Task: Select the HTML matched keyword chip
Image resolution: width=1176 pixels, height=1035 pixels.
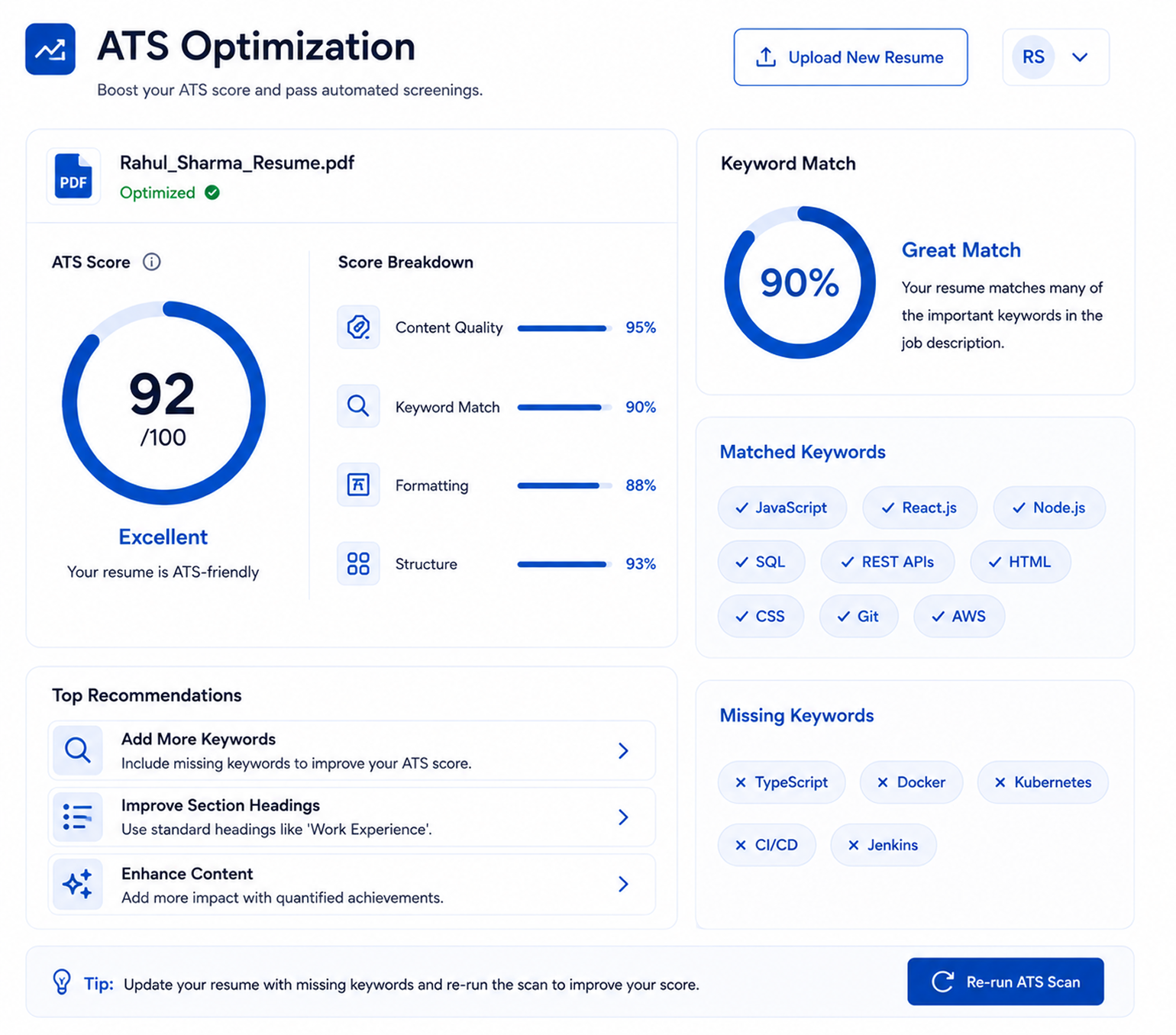Action: point(1020,562)
